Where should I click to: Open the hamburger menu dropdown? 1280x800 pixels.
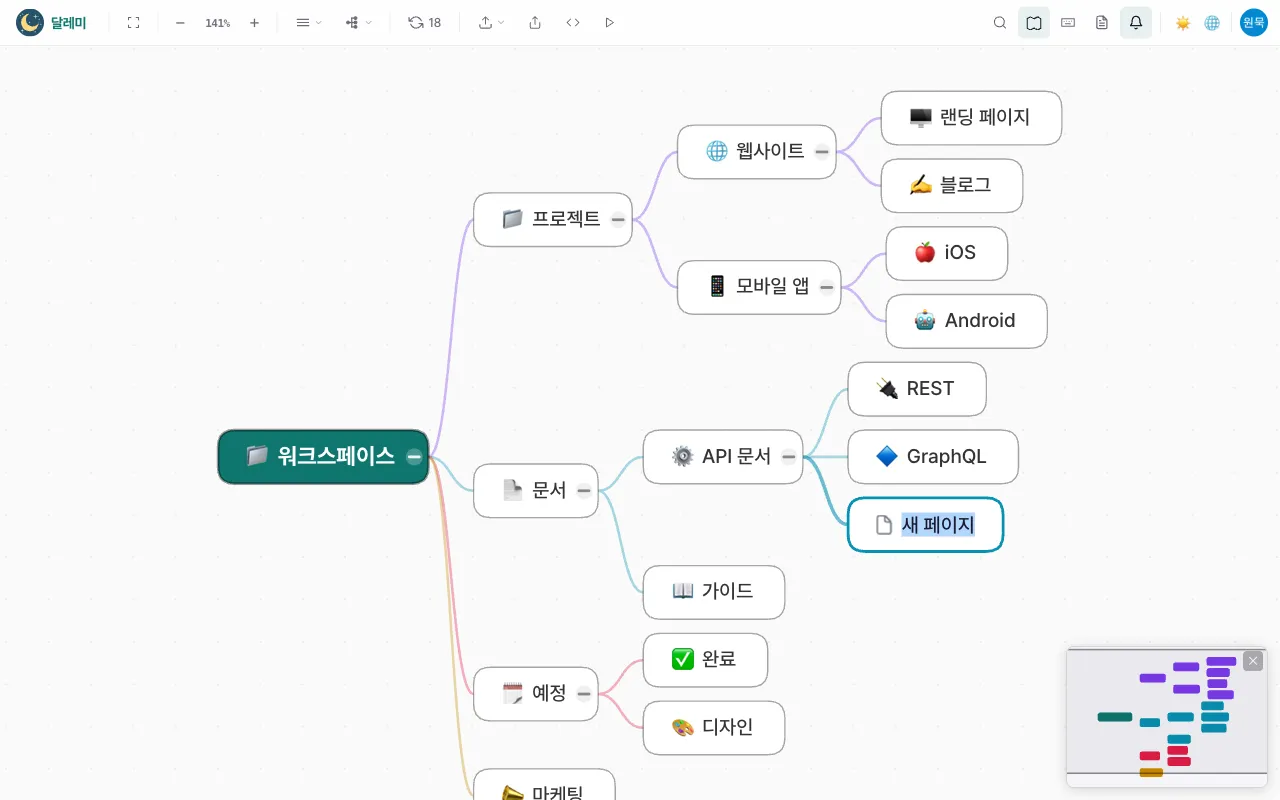pyautogui.click(x=308, y=22)
